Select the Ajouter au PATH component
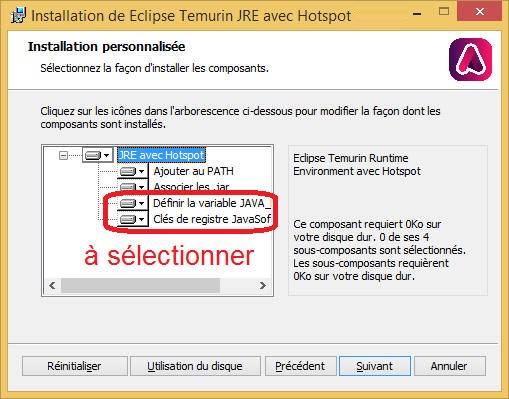509x399 pixels. point(193,171)
